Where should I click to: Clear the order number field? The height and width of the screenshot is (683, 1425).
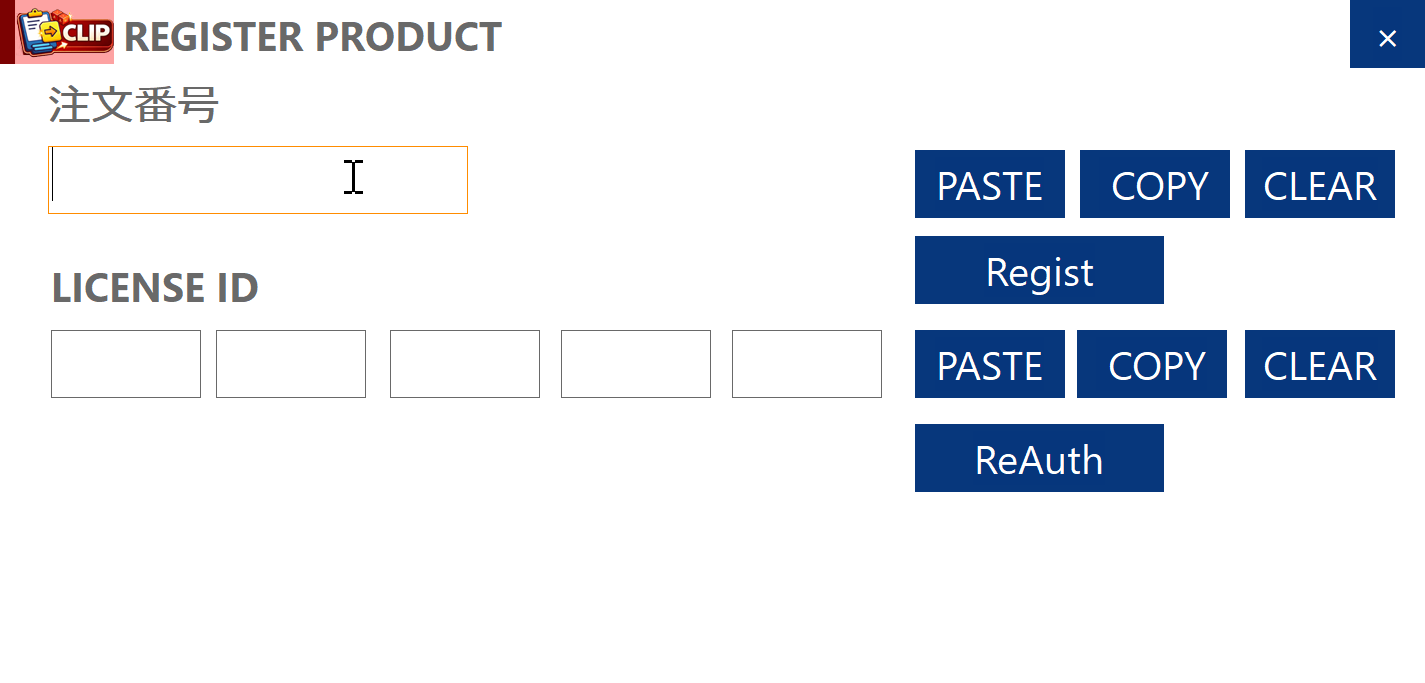[x=1319, y=185]
